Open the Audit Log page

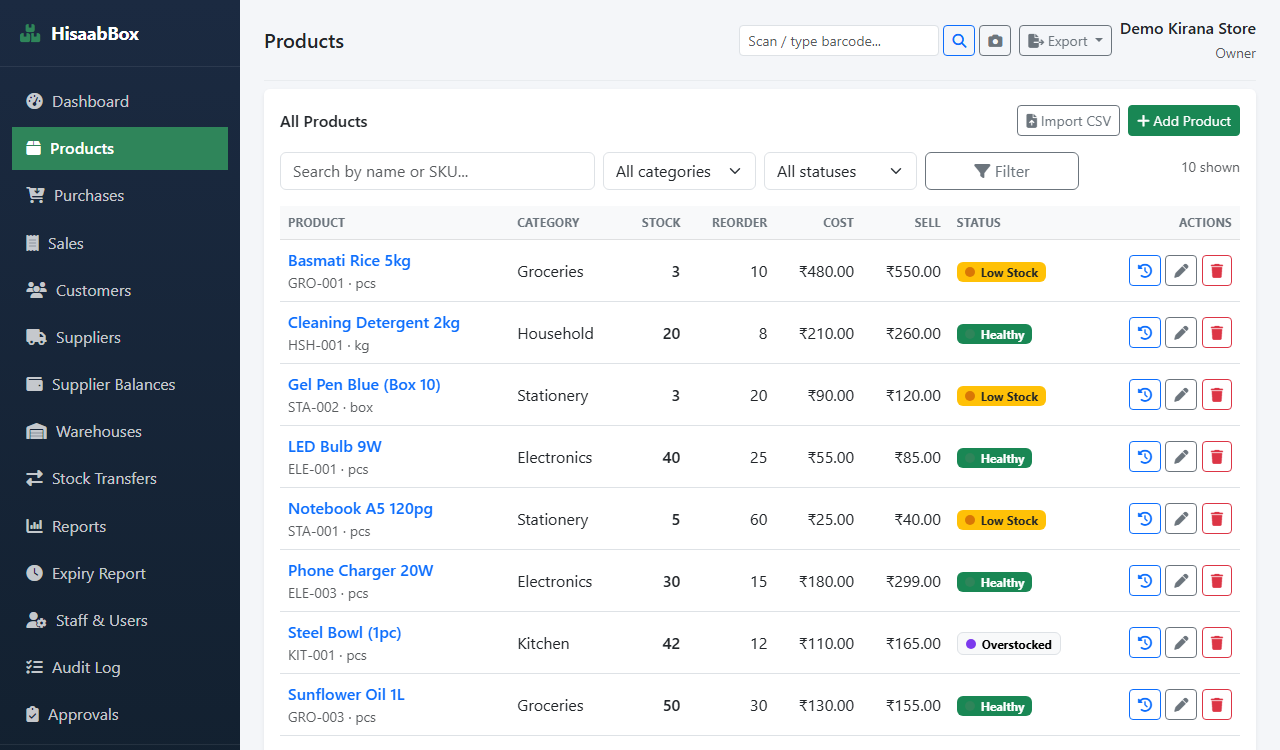point(120,667)
